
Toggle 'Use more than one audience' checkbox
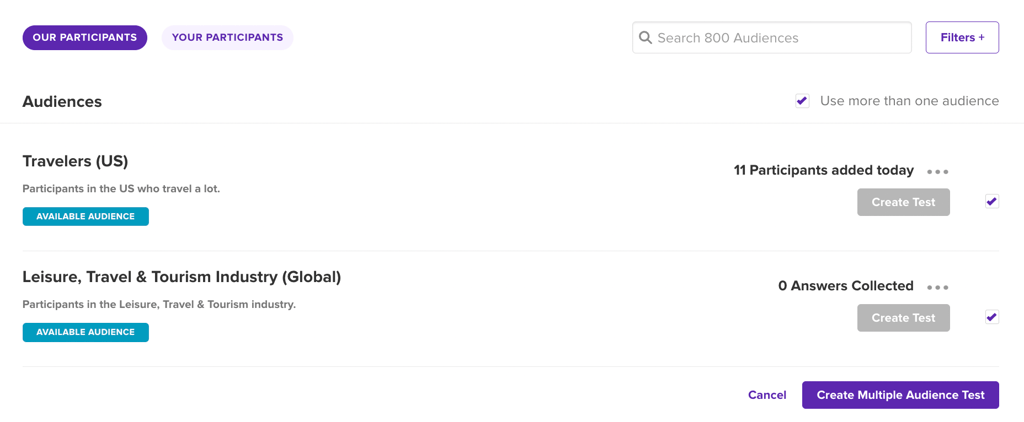[x=802, y=101]
